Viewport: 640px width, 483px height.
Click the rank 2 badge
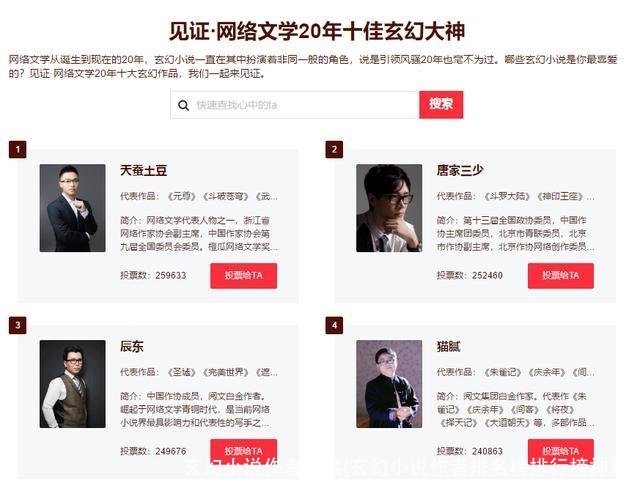[334, 149]
